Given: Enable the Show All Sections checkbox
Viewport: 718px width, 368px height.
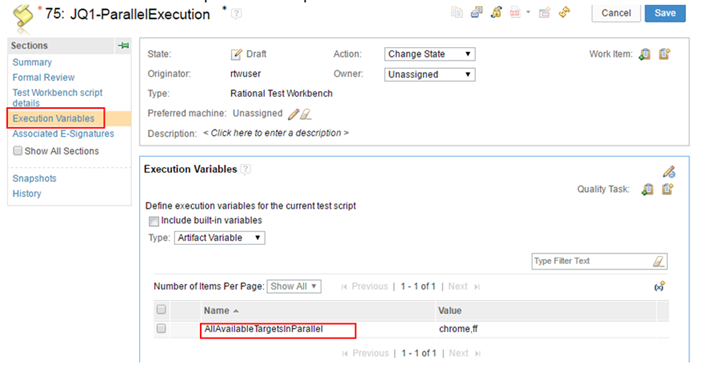Looking at the screenshot, I should (17, 151).
